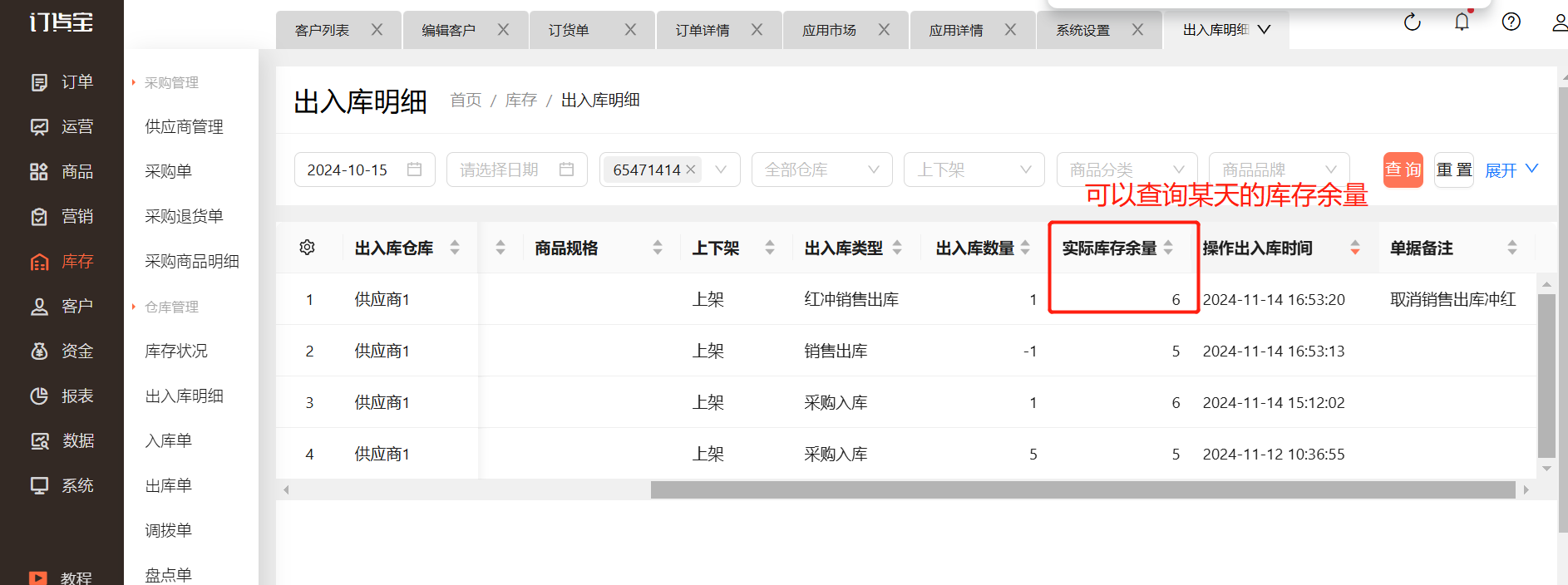This screenshot has height=585, width=1568.
Task: Sort by 操作出入库时间 column
Action: pyautogui.click(x=1354, y=248)
